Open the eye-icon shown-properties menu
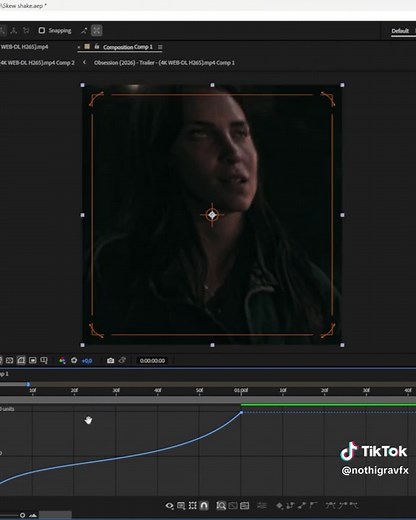Screen dimensions: 416x520 tap(169, 506)
